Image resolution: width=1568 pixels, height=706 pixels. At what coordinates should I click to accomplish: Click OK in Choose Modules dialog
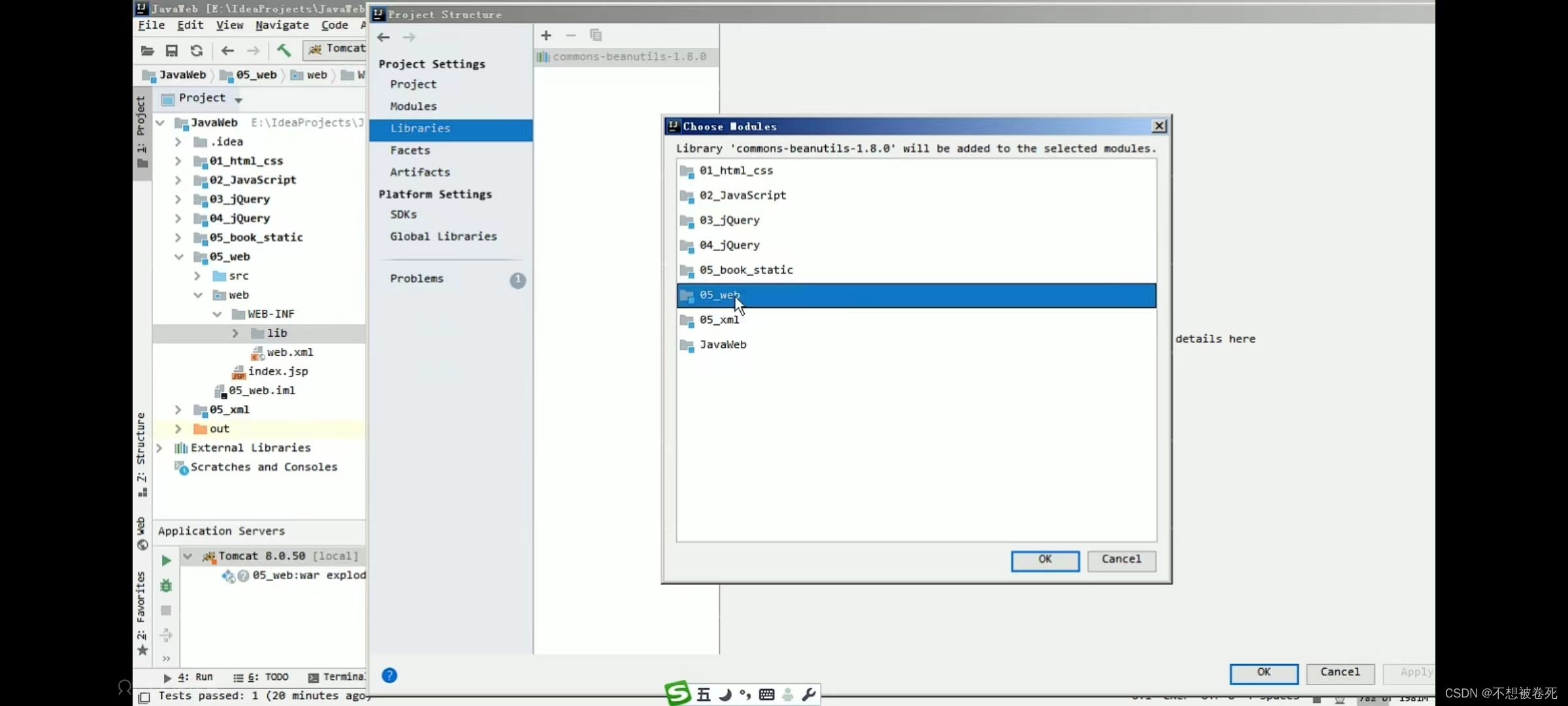point(1045,560)
